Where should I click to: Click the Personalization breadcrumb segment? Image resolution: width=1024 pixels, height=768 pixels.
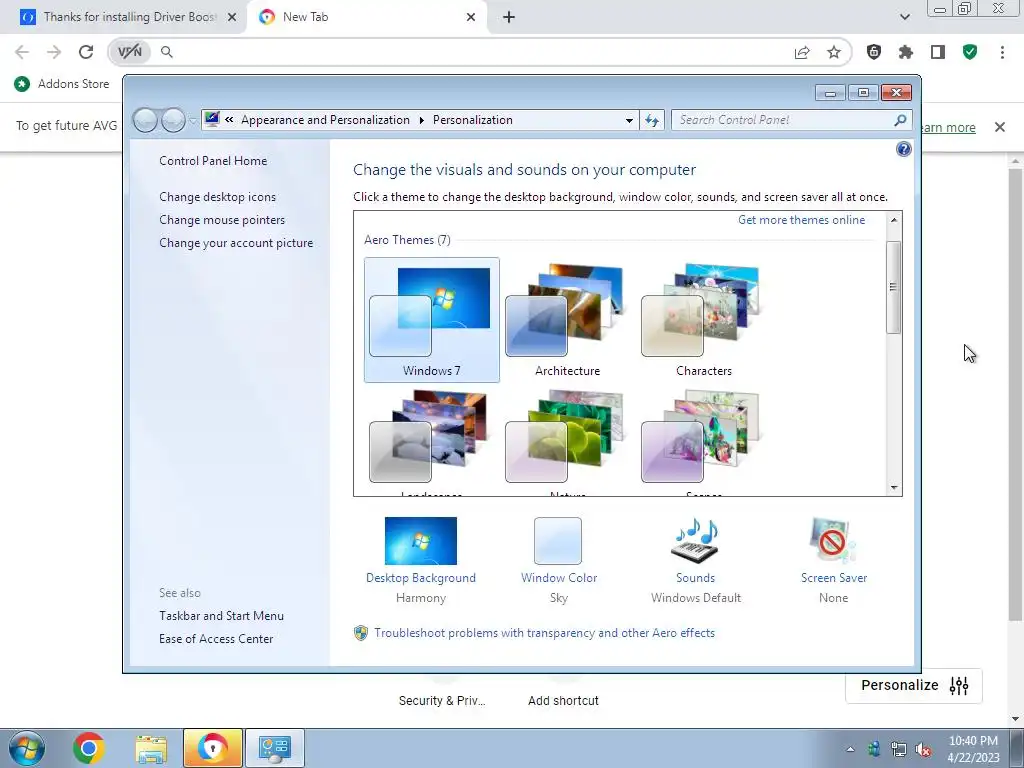coord(473,120)
